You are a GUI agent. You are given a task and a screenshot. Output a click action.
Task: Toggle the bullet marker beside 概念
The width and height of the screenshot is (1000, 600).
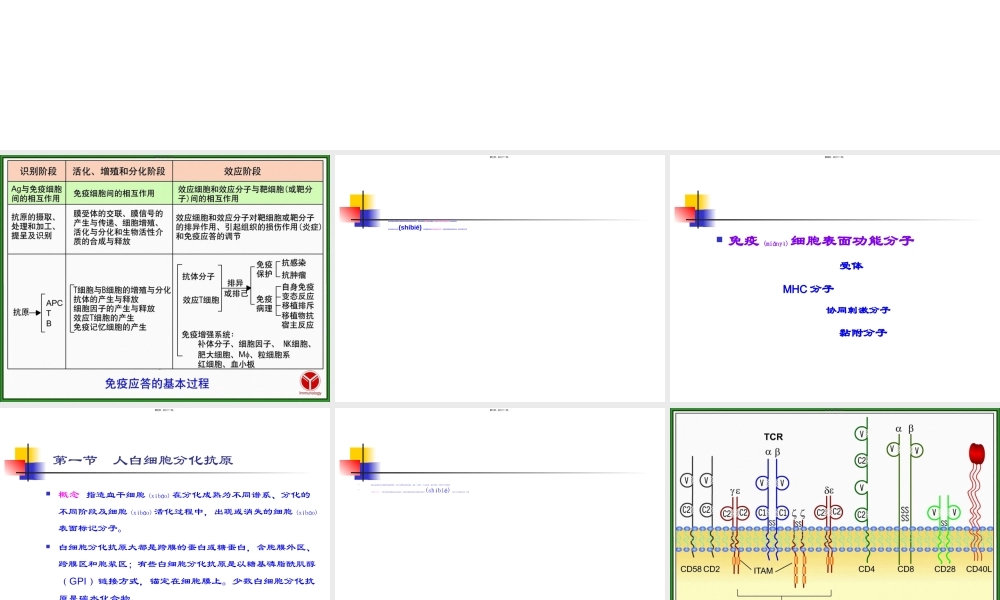click(48, 495)
